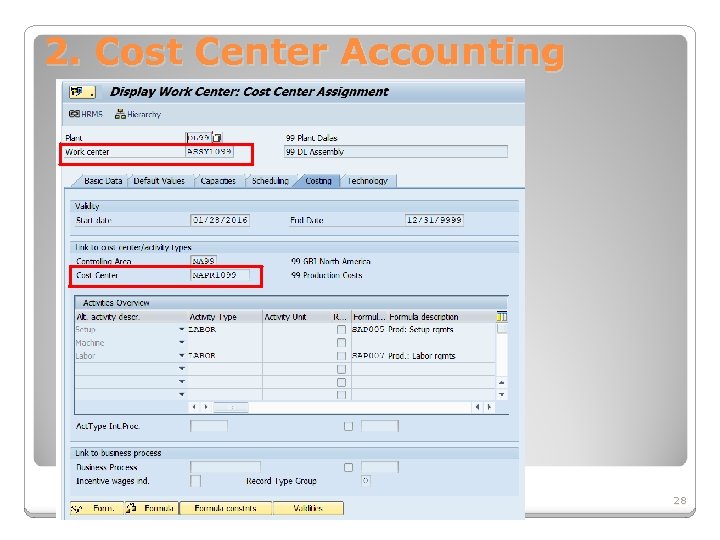
Task: Toggle the Incentive wages ind. checkbox
Action: pos(196,481)
